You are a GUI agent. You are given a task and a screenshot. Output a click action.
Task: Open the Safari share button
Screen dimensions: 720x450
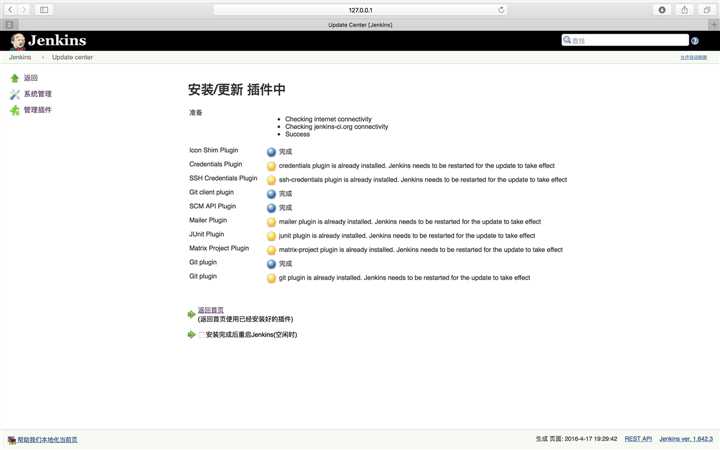coord(684,10)
